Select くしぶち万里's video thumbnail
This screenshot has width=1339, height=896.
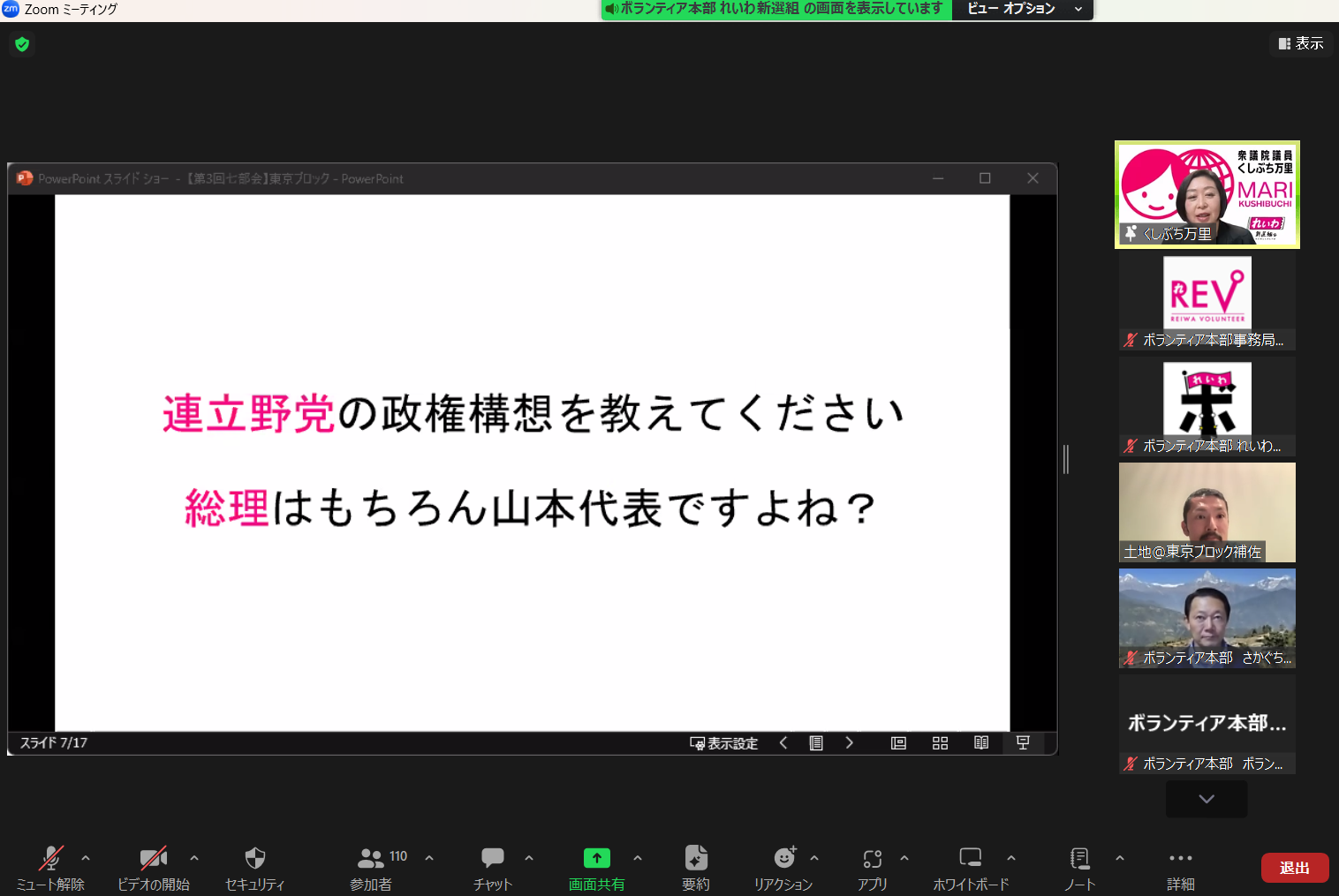(1207, 194)
